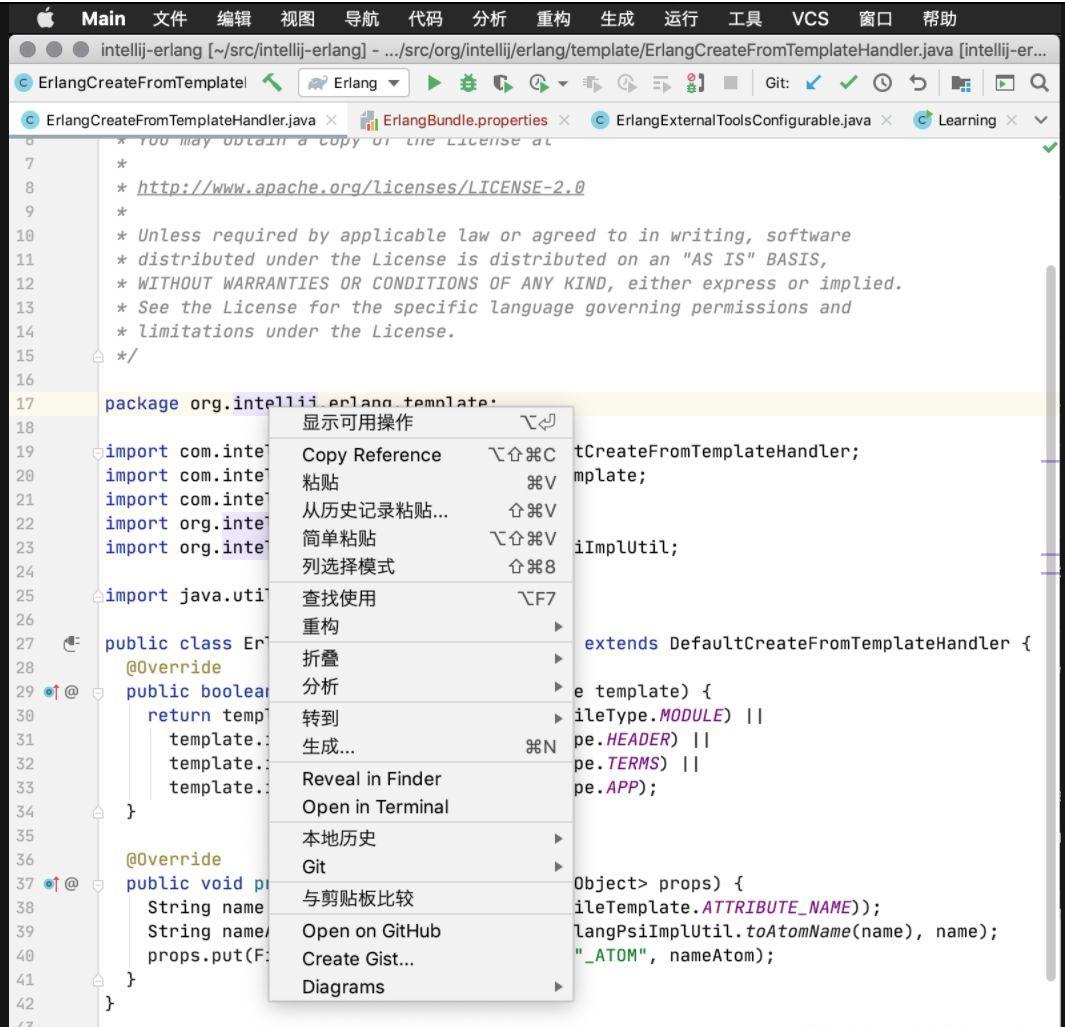Switch to the Learning tab

click(967, 120)
